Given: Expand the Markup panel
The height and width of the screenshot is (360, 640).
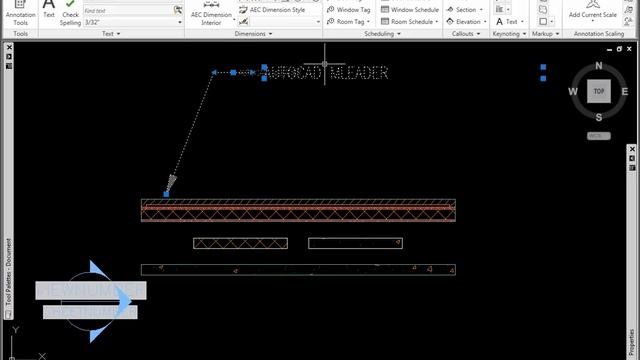Looking at the screenshot, I should [545, 34].
